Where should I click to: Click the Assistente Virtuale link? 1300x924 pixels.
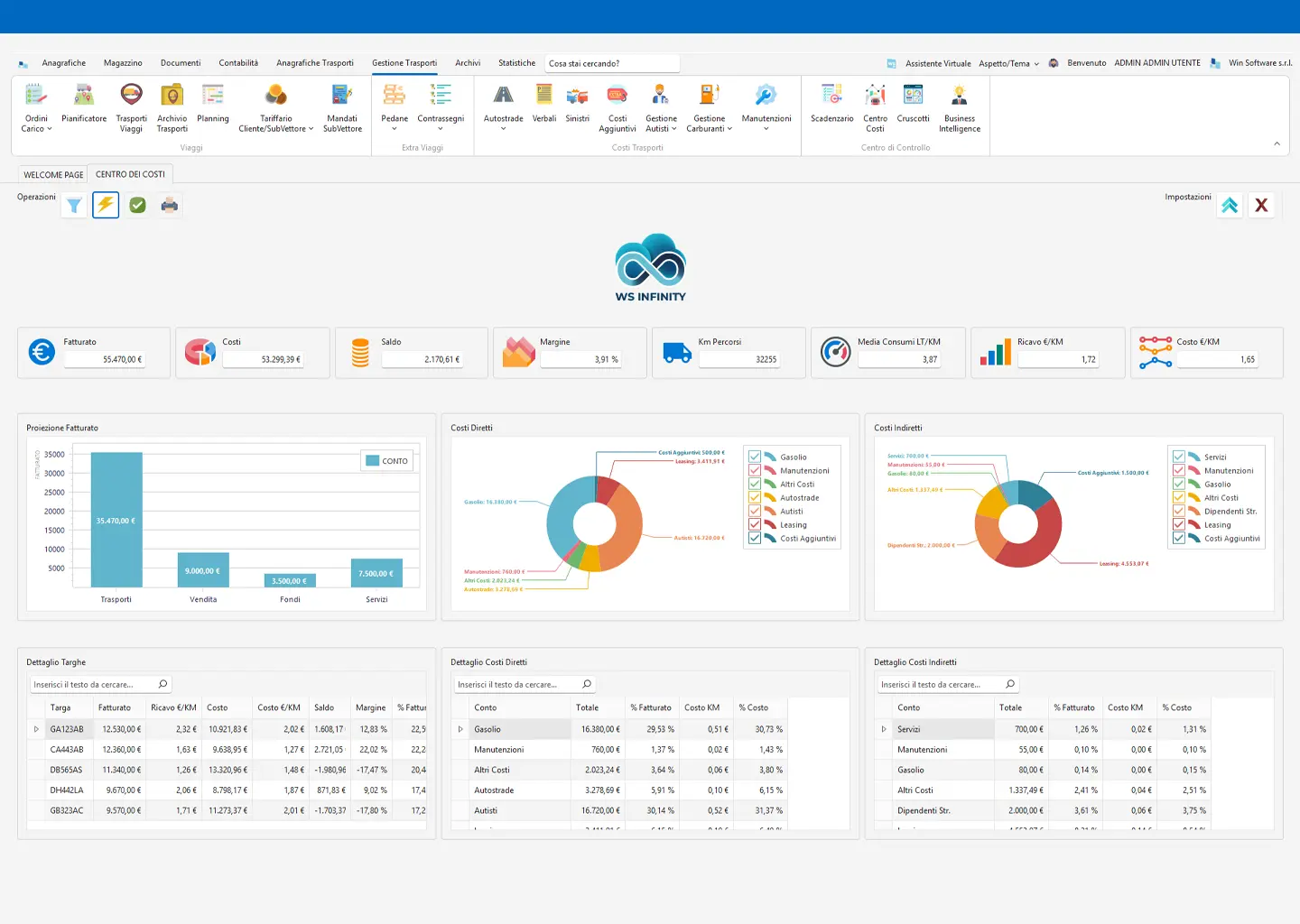coord(938,64)
